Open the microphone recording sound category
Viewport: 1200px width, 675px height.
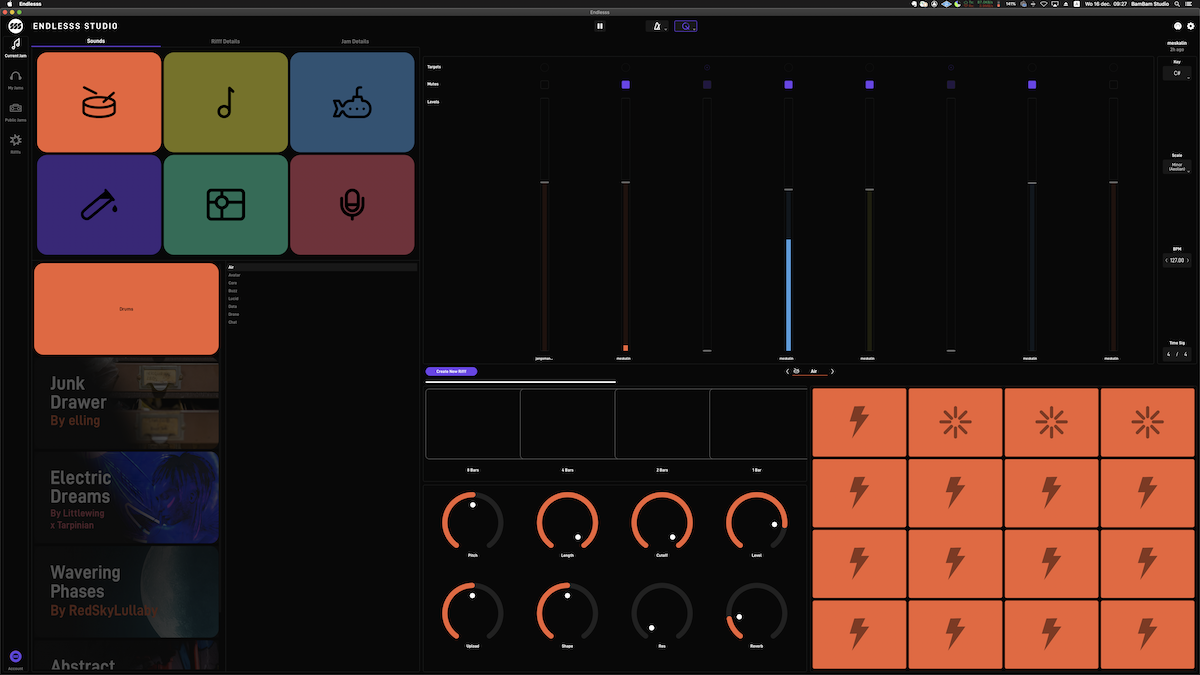[351, 204]
